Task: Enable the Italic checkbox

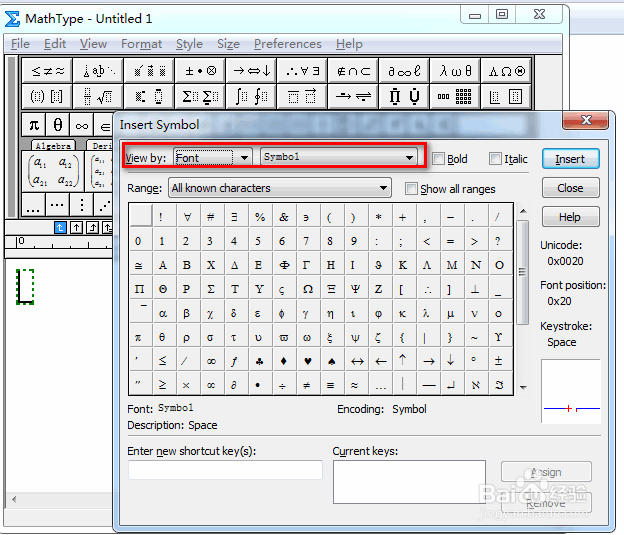Action: click(495, 159)
